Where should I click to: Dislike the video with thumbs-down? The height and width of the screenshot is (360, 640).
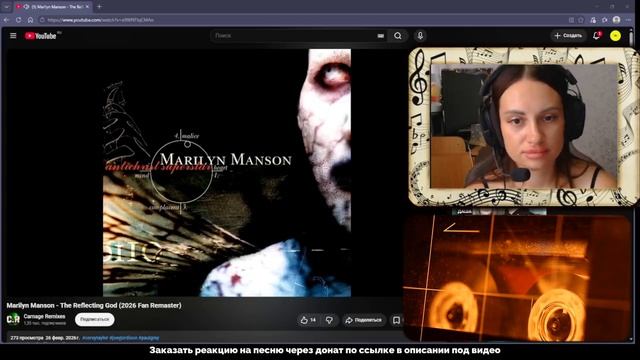(329, 320)
